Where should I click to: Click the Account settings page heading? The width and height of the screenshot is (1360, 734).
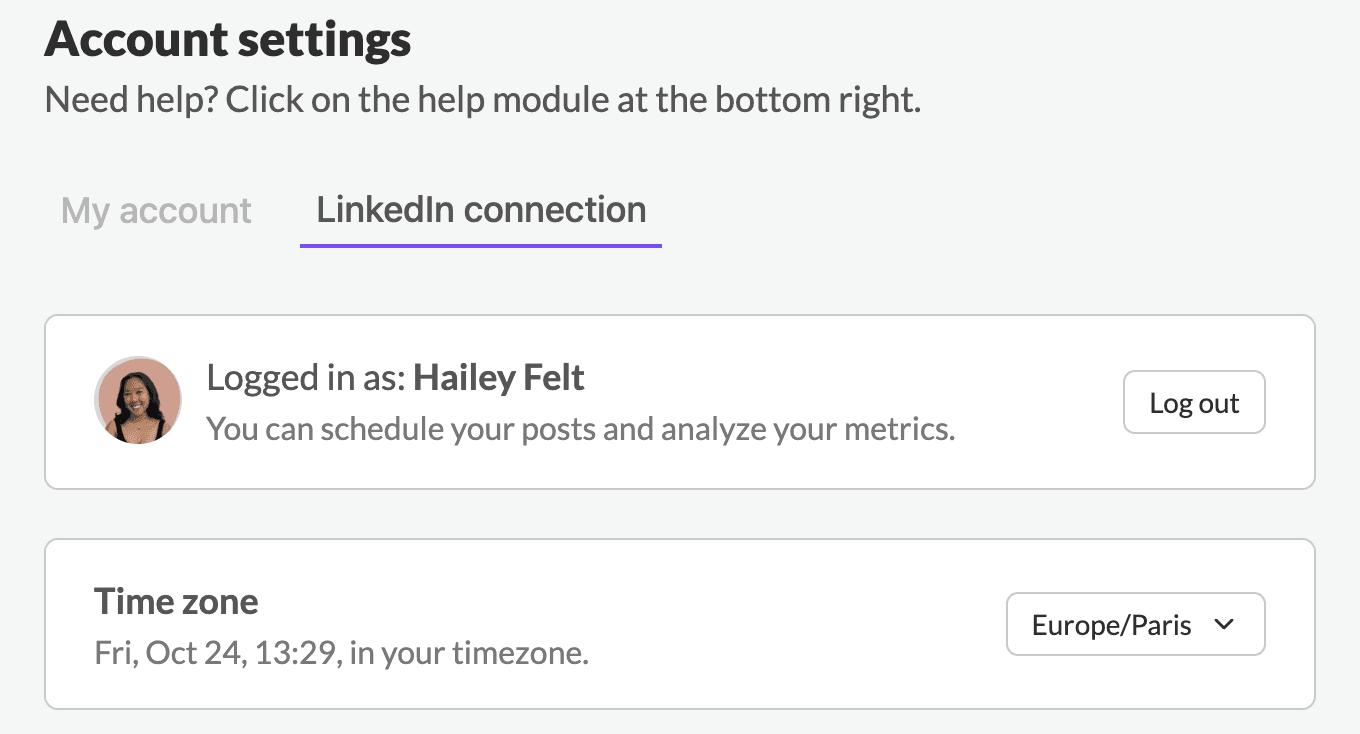pyautogui.click(x=228, y=40)
